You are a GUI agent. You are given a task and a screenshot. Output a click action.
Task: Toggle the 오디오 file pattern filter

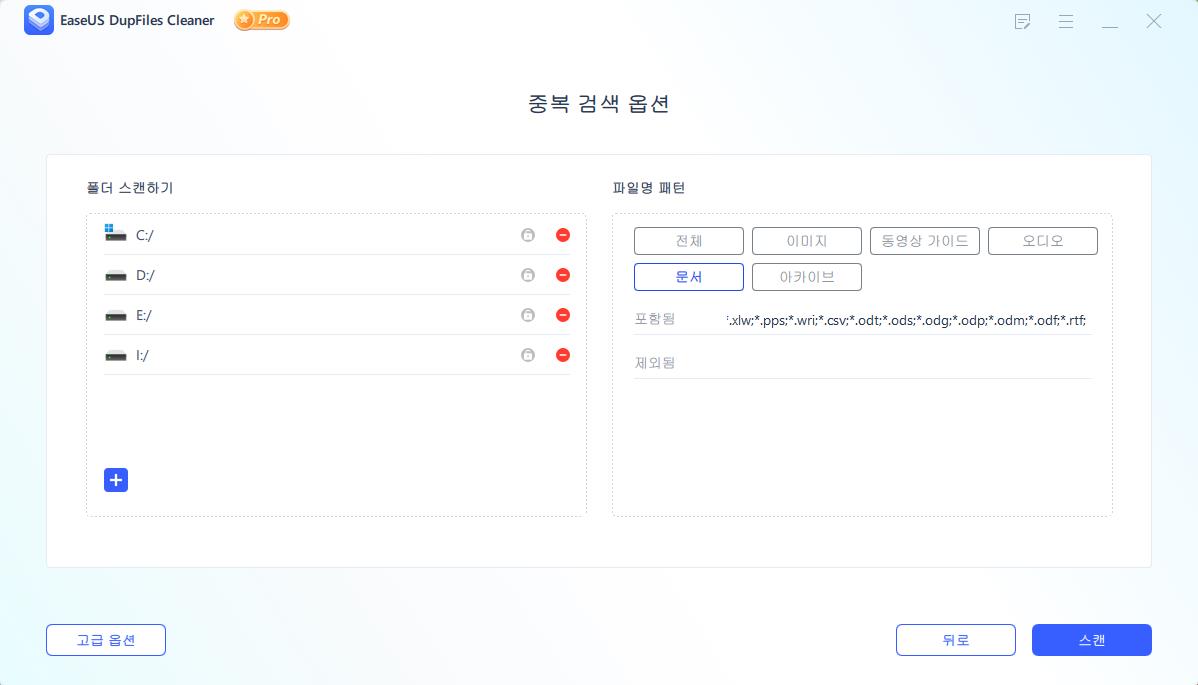(1043, 240)
